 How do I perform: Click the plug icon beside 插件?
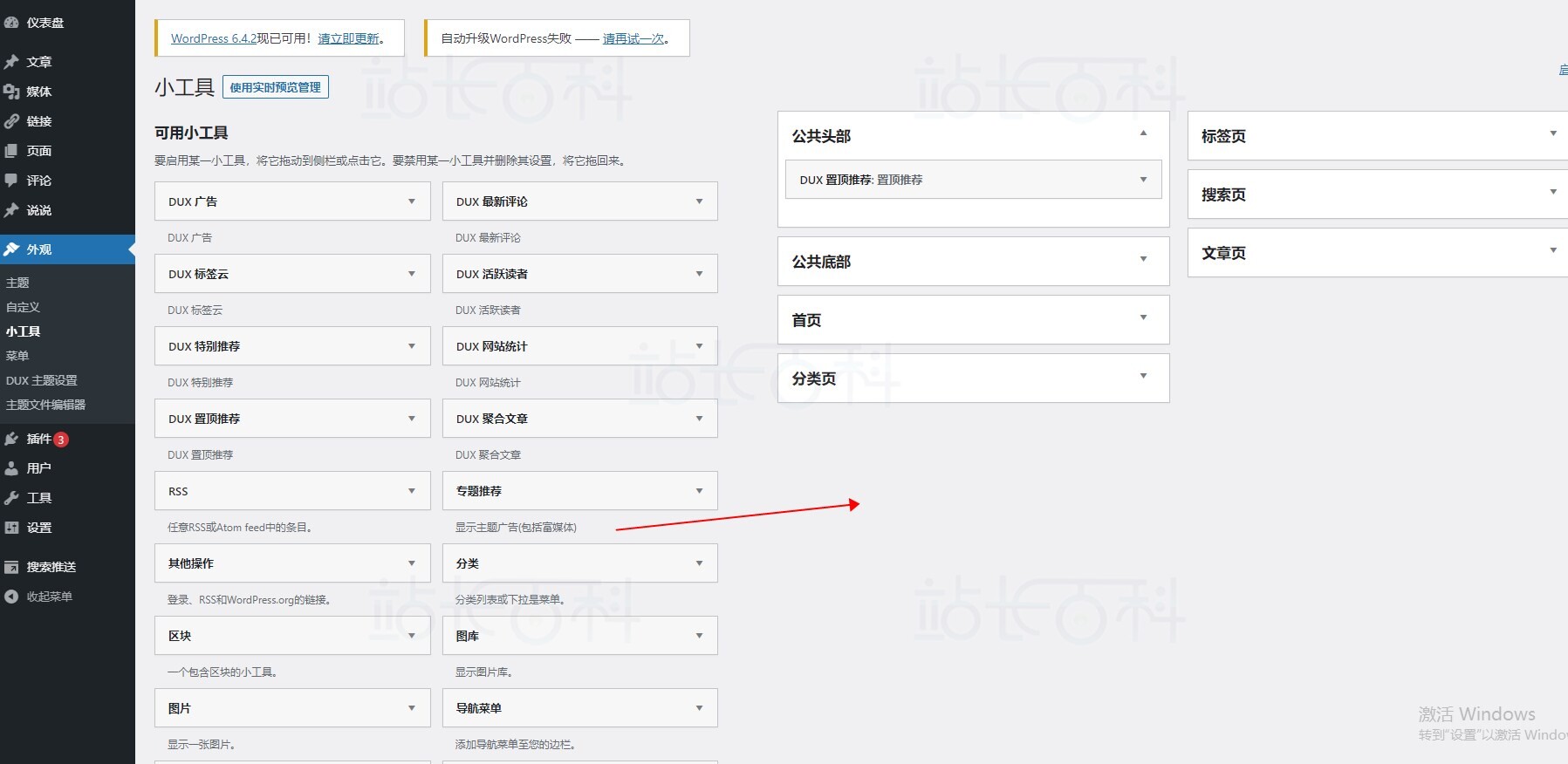11,439
